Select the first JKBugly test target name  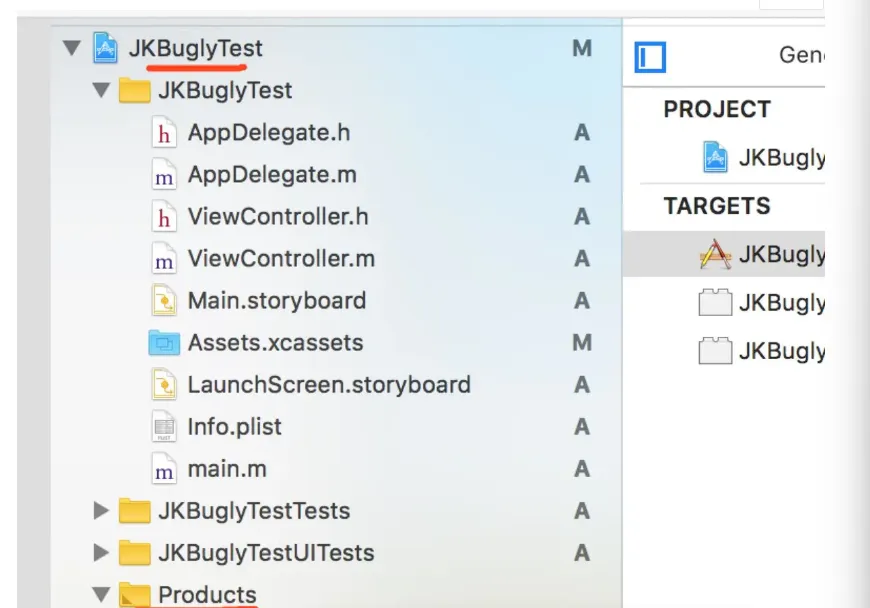781,303
